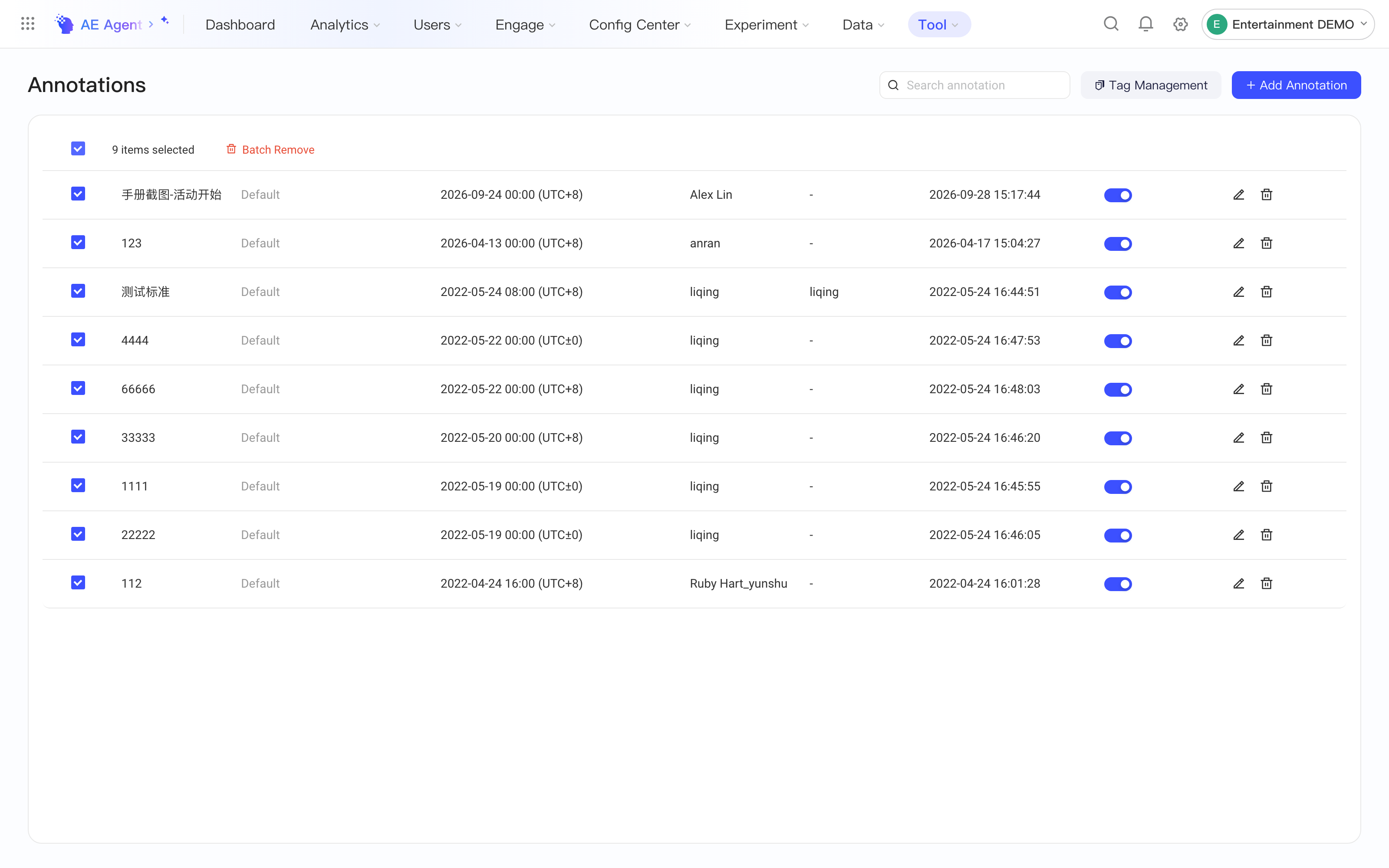Expand the Experiment menu

pyautogui.click(x=766, y=25)
